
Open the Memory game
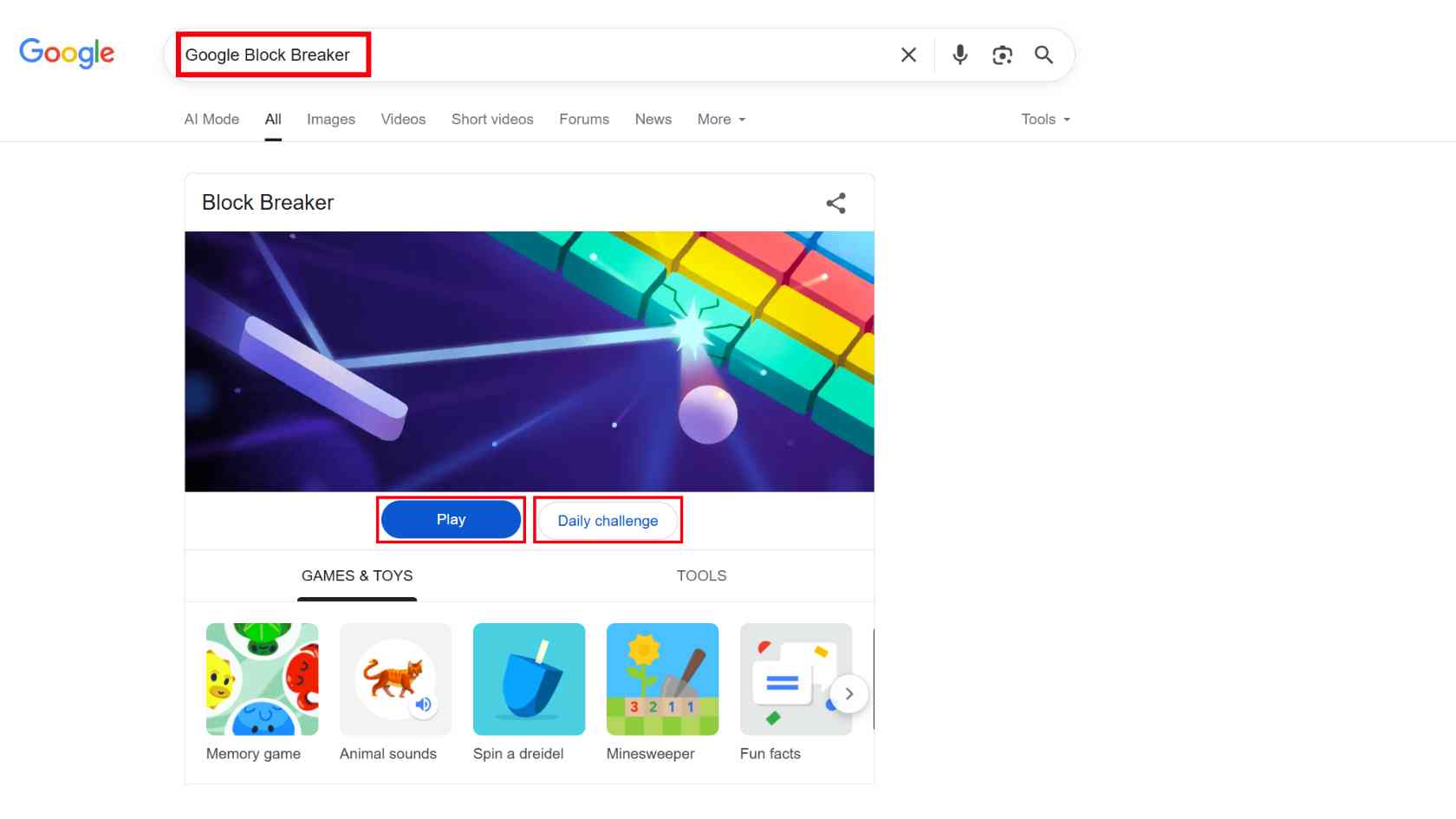(261, 679)
